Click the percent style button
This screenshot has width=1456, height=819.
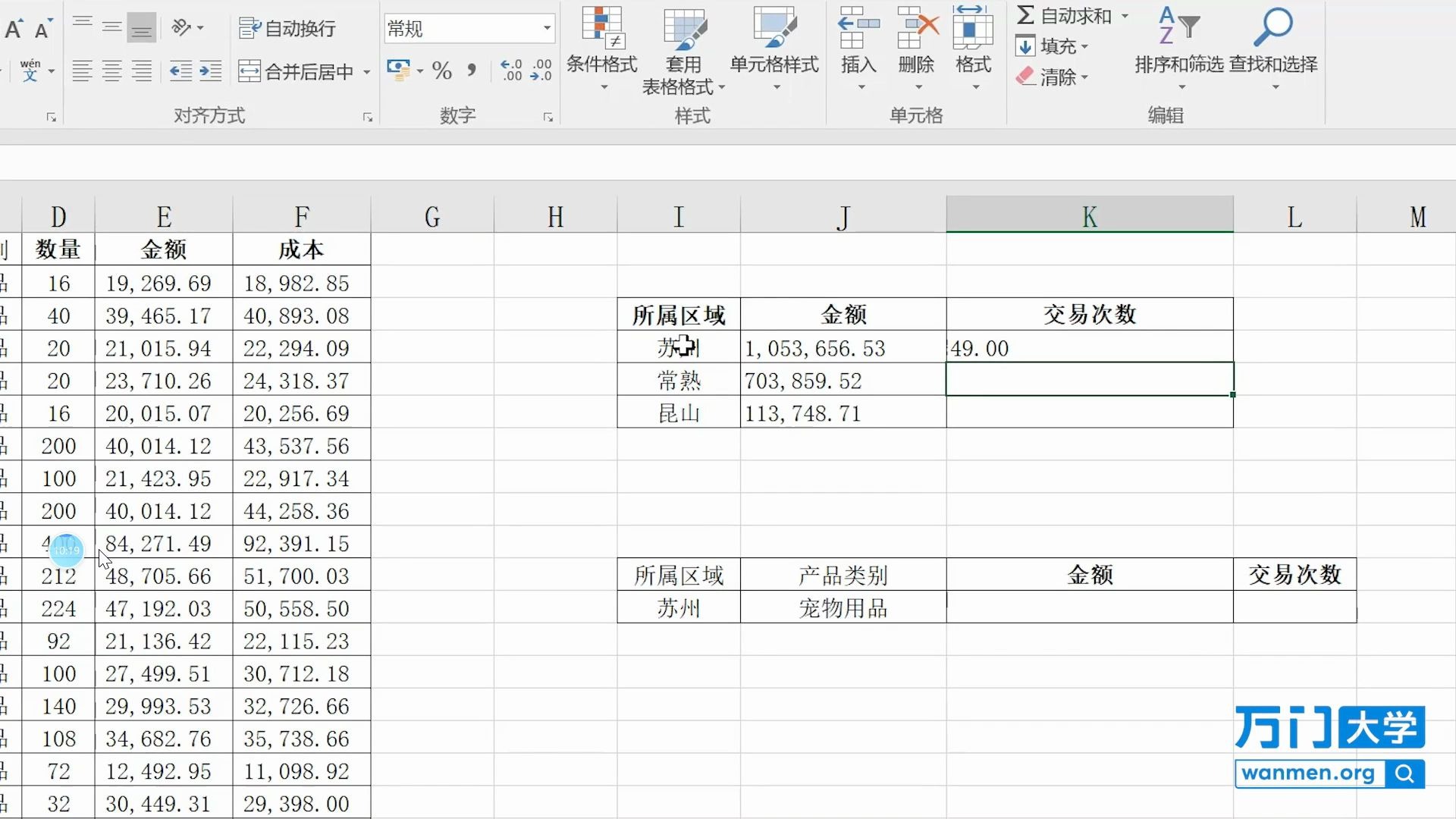(441, 71)
